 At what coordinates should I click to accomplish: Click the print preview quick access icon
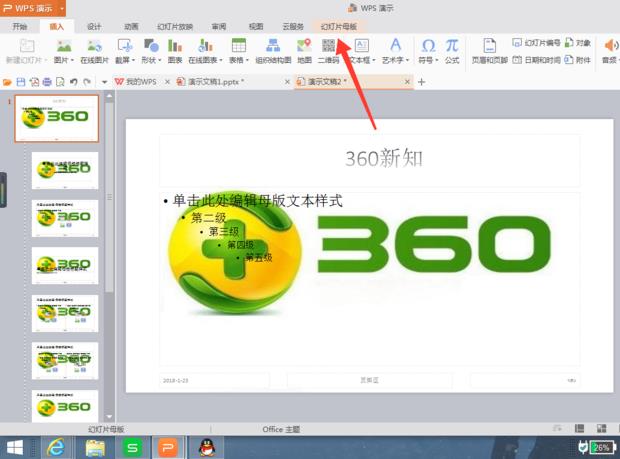(x=60, y=82)
